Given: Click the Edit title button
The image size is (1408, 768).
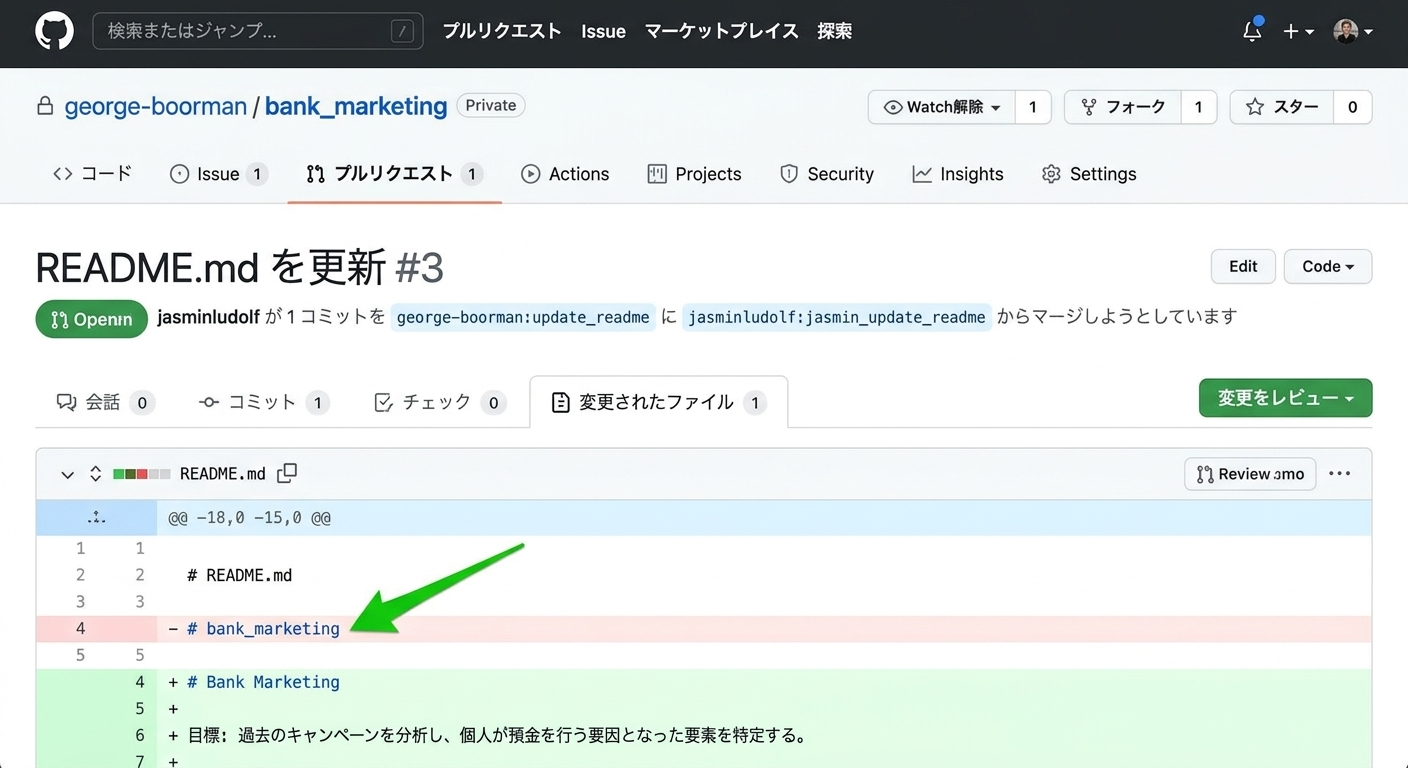Looking at the screenshot, I should point(1243,266).
